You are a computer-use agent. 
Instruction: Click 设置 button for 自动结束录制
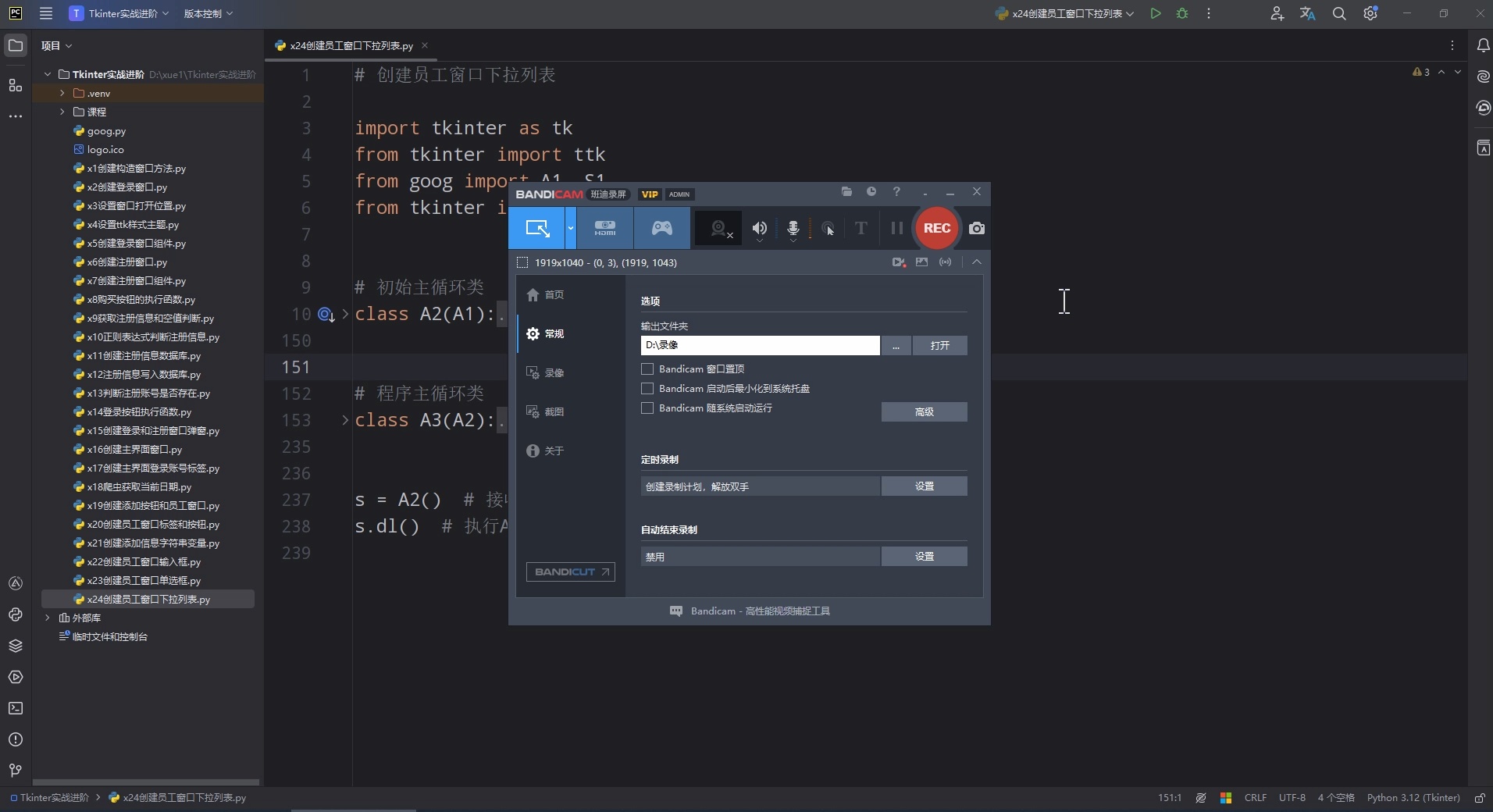924,556
